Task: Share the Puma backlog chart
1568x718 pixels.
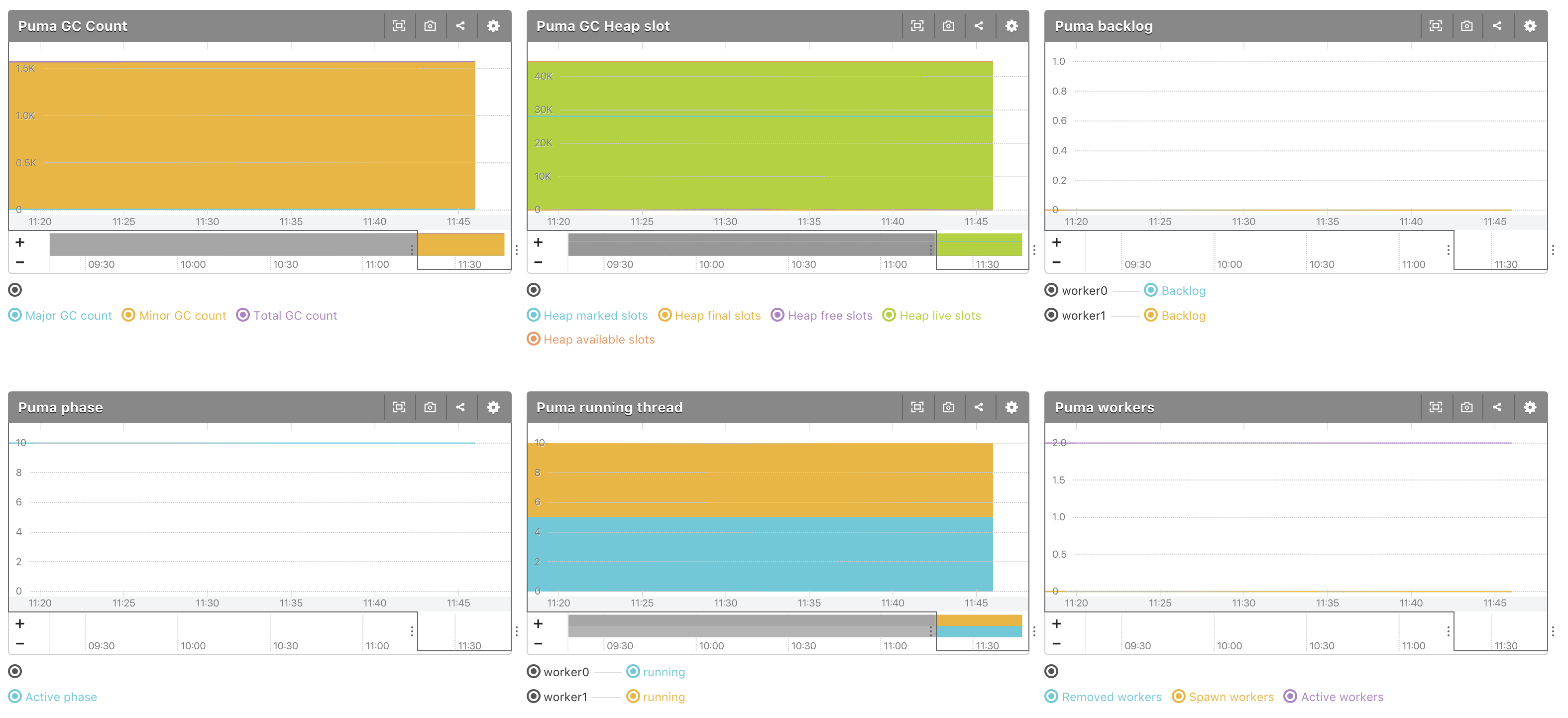Action: click(x=1497, y=25)
